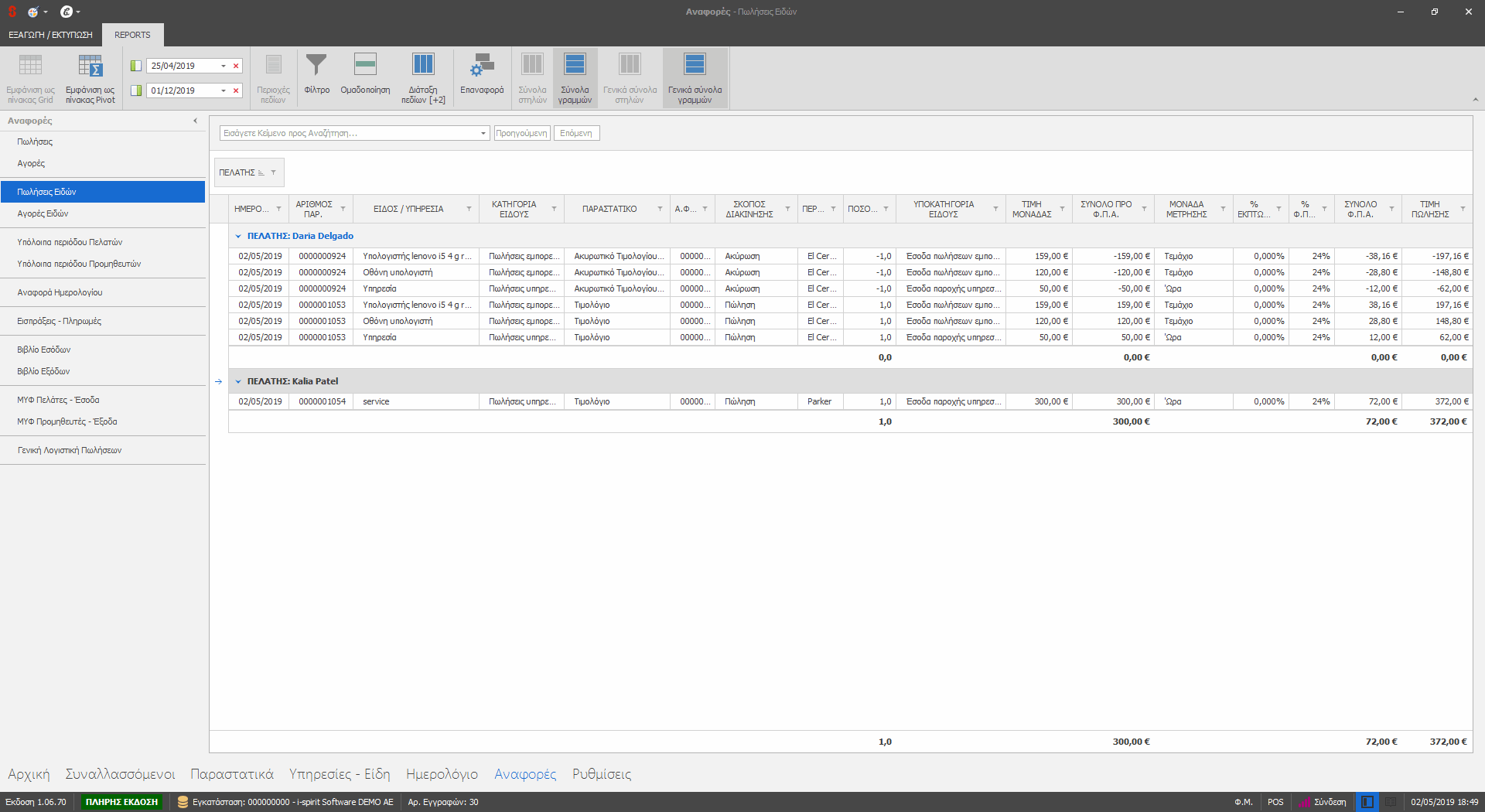Select Υπόλοιπα περιόδου Πελατών report

coord(70,242)
